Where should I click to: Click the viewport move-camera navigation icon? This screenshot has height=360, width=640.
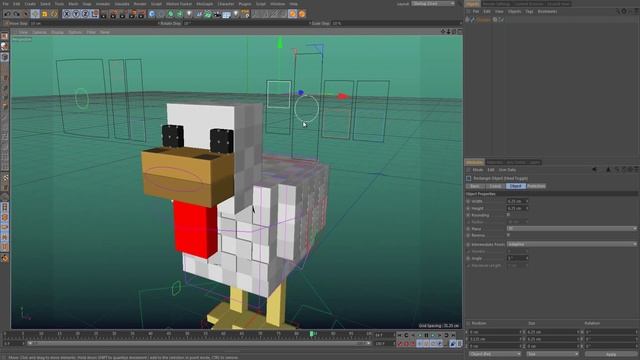[x=443, y=31]
